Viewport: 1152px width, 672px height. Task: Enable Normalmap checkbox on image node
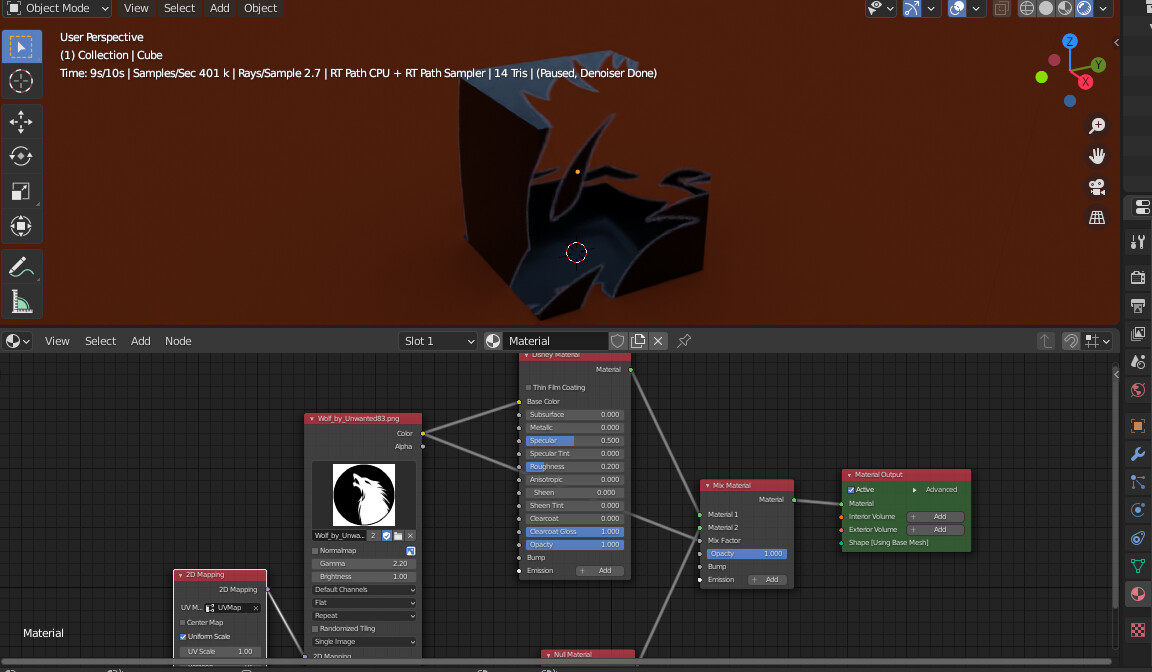click(x=315, y=551)
